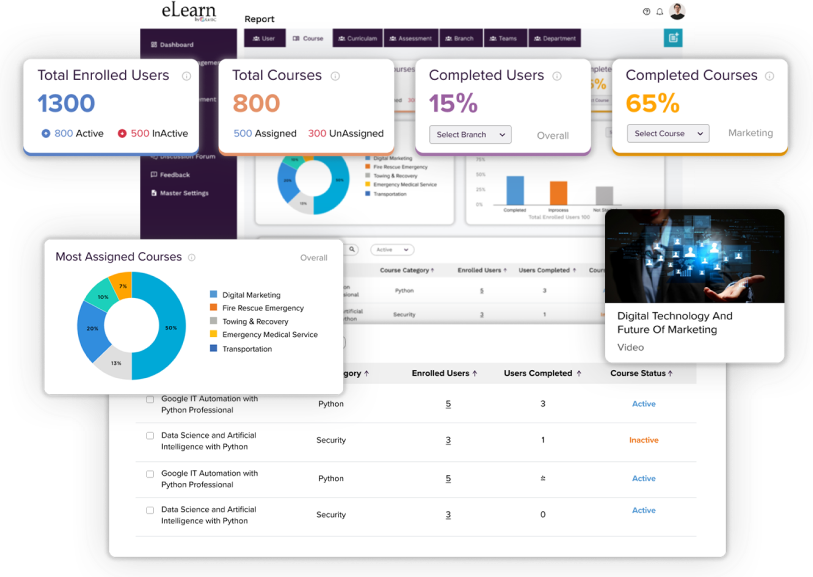Sort the table by Course Status
The width and height of the screenshot is (813, 577).
pyautogui.click(x=642, y=372)
